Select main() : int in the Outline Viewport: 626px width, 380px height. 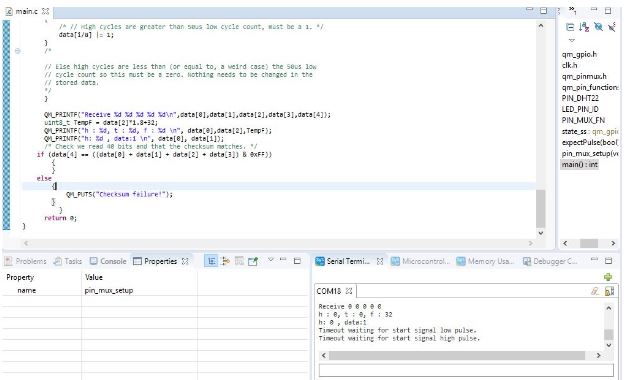580,164
